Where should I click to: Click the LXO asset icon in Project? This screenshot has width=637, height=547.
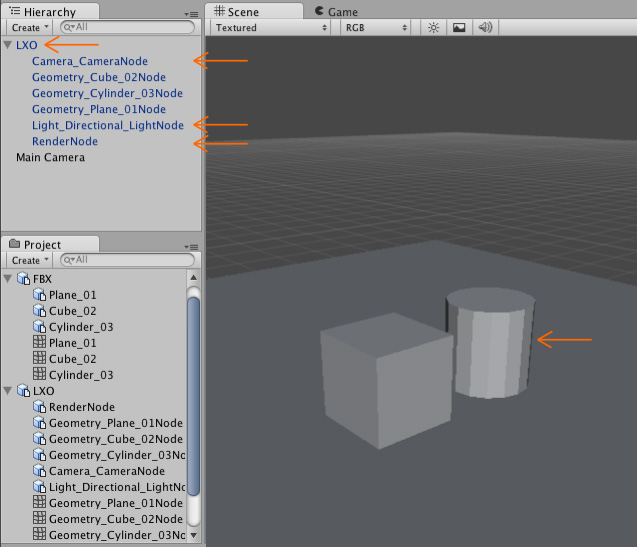pyautogui.click(x=24, y=391)
